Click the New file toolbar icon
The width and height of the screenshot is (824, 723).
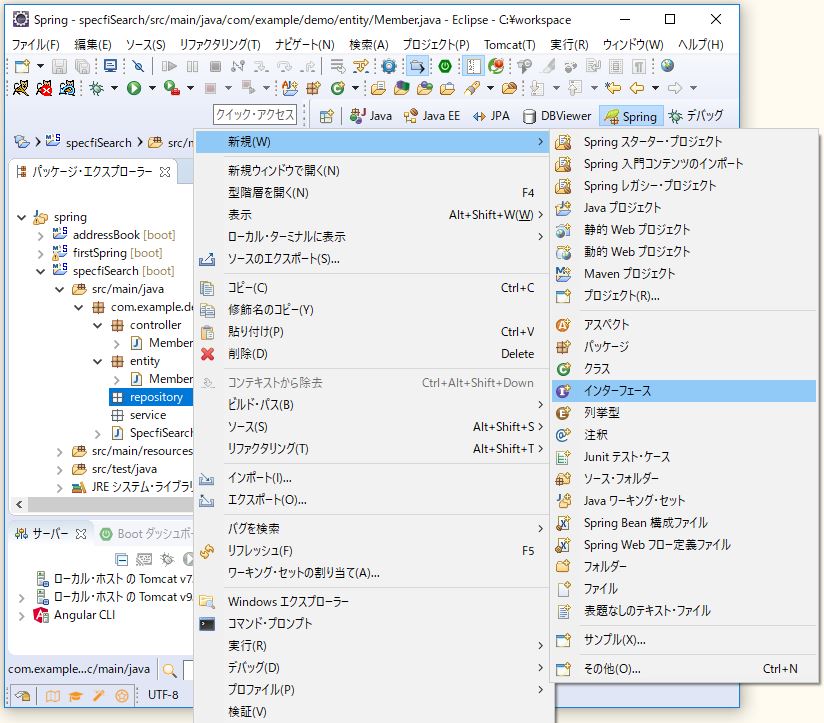click(22, 66)
